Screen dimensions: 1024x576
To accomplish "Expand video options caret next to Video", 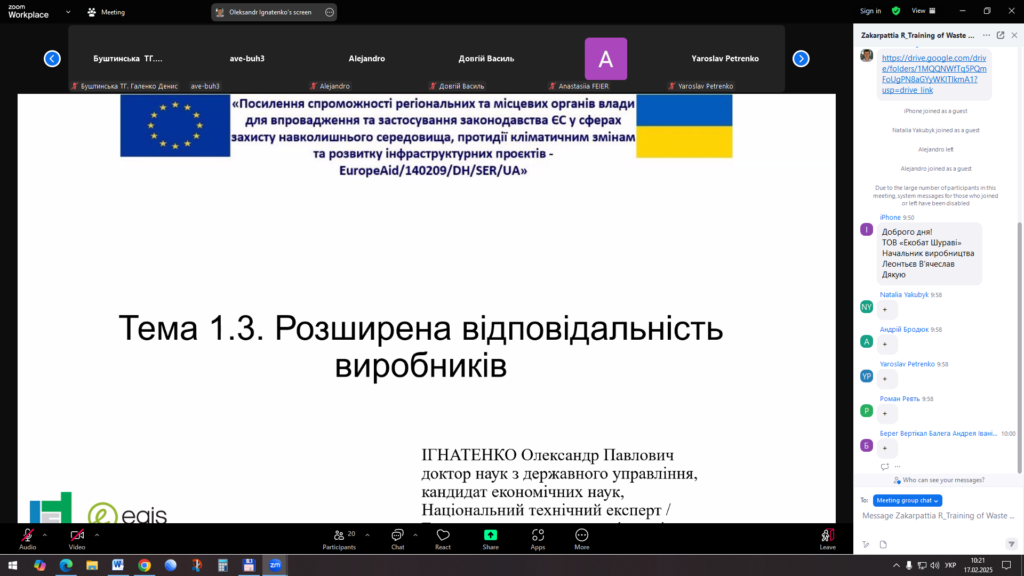I will tap(97, 535).
